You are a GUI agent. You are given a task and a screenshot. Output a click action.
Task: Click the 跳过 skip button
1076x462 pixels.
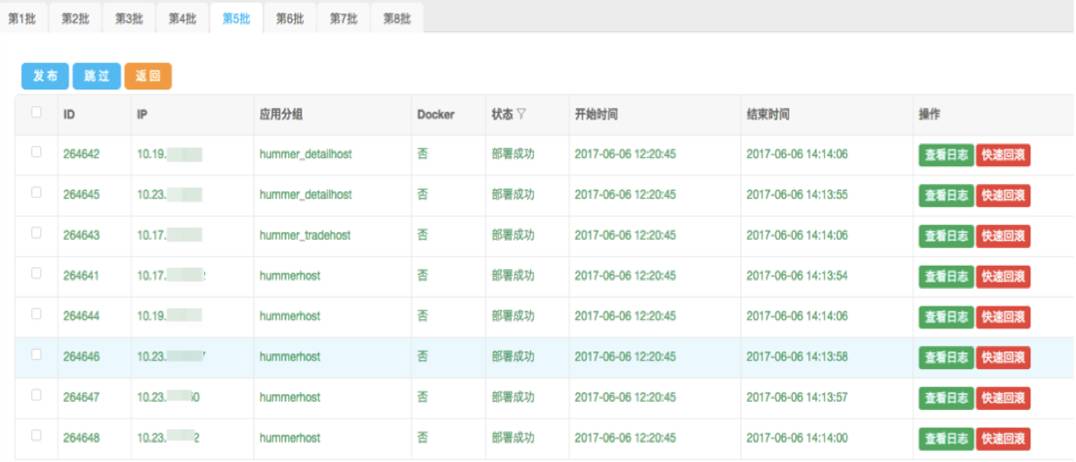click(97, 76)
